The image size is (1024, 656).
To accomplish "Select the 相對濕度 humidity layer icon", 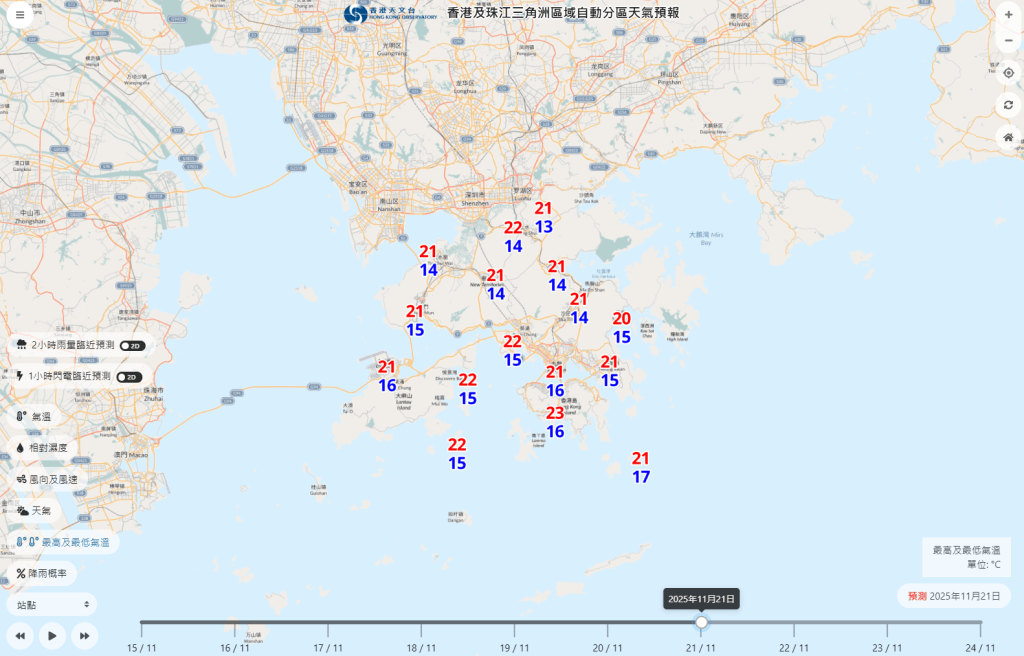I will 19,449.
